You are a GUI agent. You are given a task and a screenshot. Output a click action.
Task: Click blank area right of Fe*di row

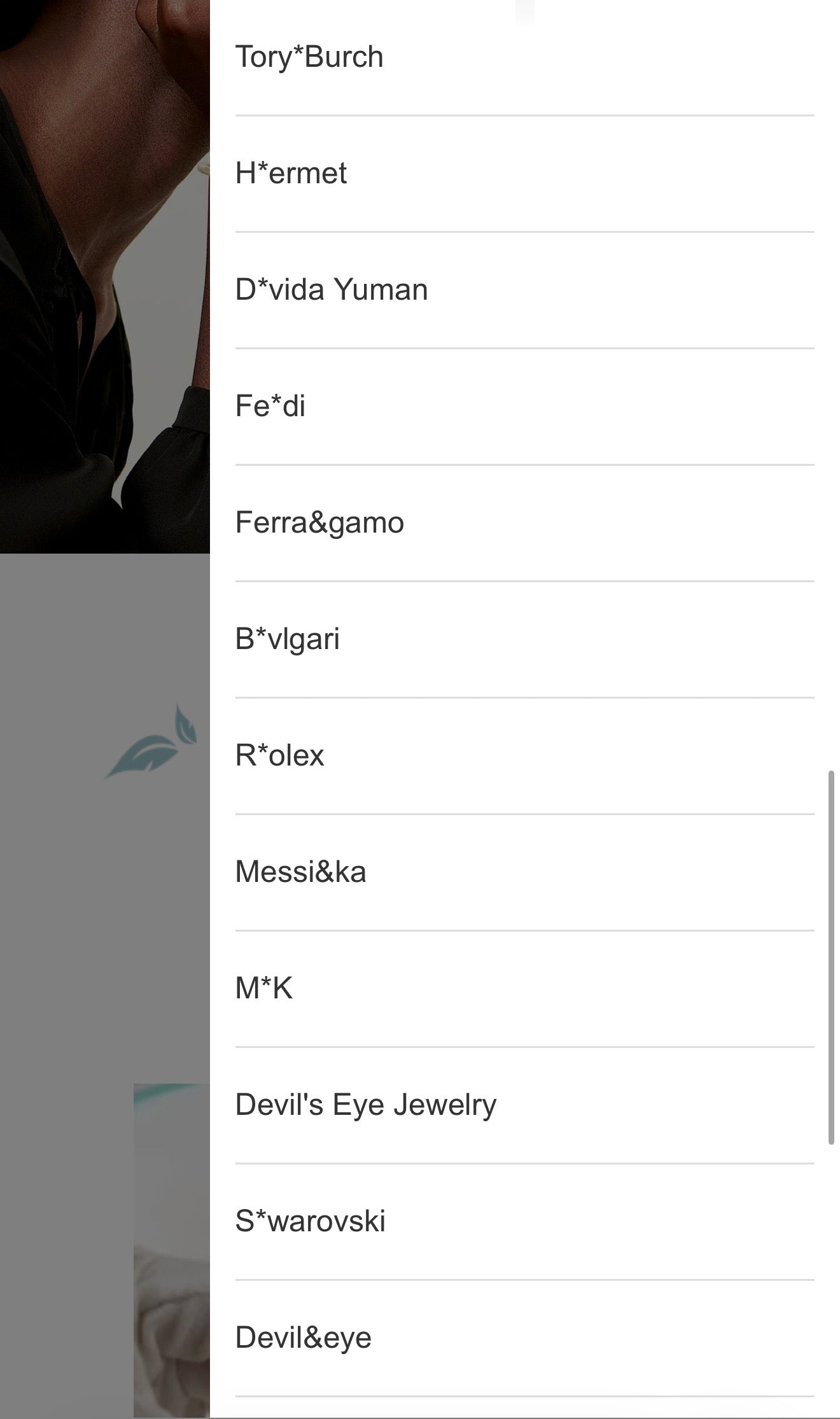560,407
